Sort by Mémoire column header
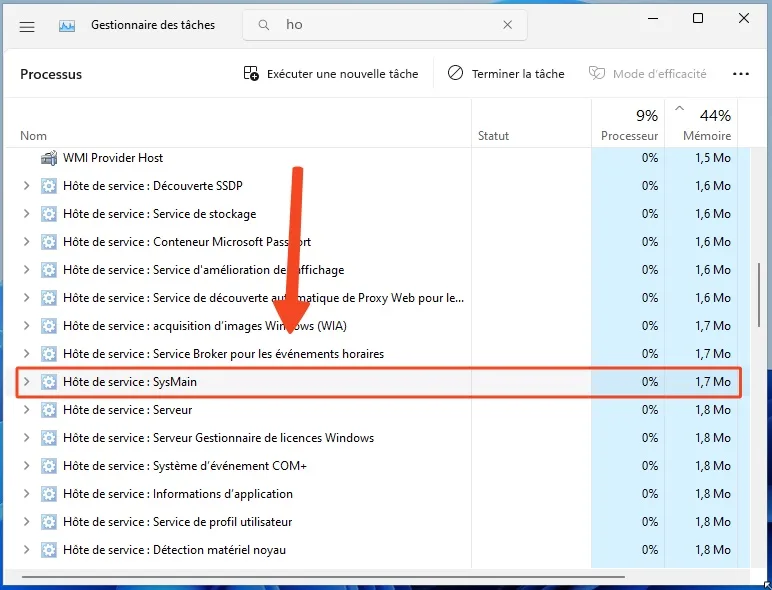 tap(706, 136)
